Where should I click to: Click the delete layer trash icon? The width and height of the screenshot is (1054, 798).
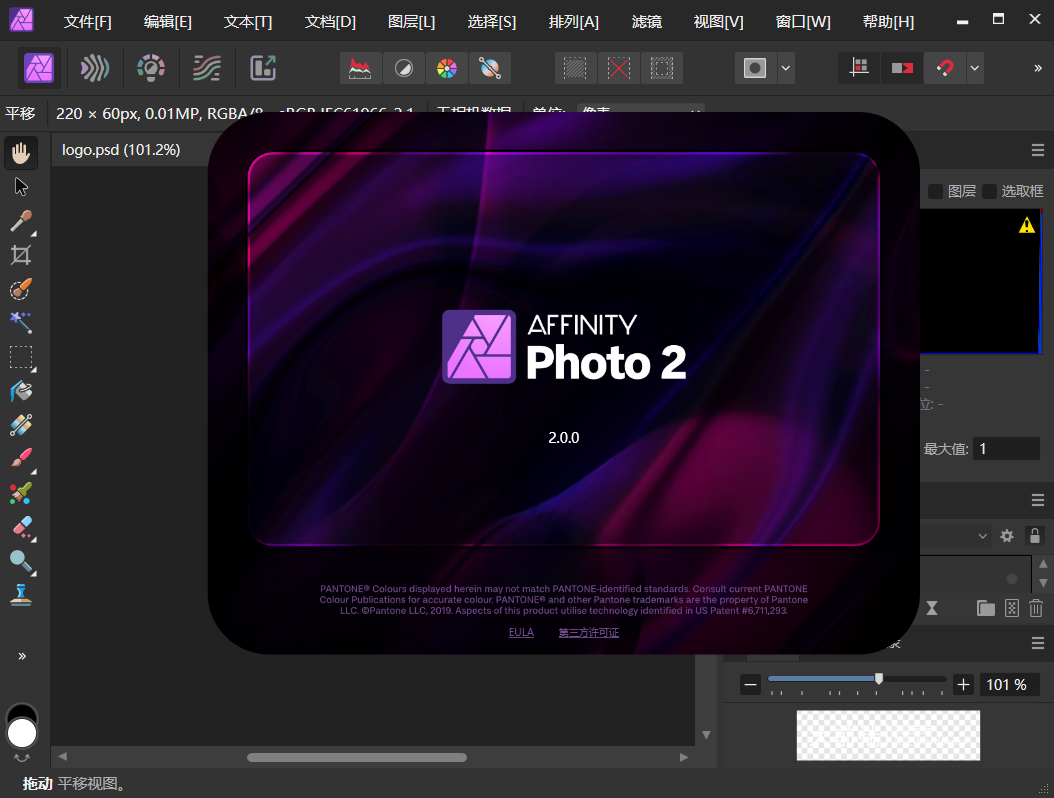click(x=1036, y=608)
